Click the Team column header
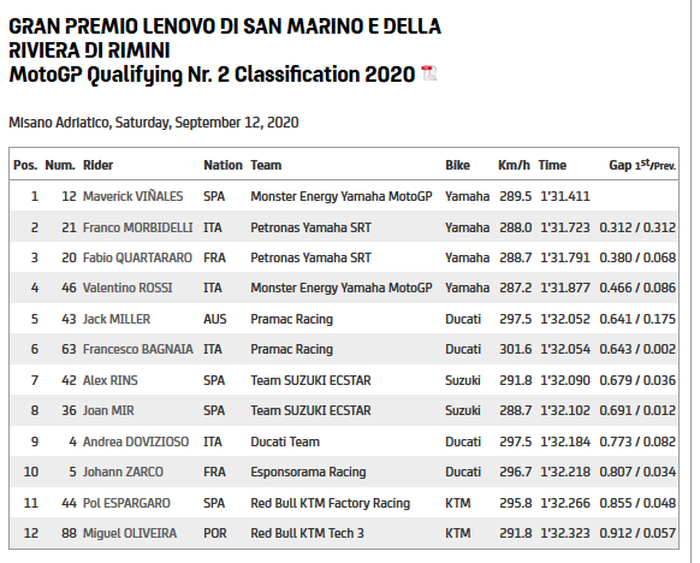 tap(266, 165)
